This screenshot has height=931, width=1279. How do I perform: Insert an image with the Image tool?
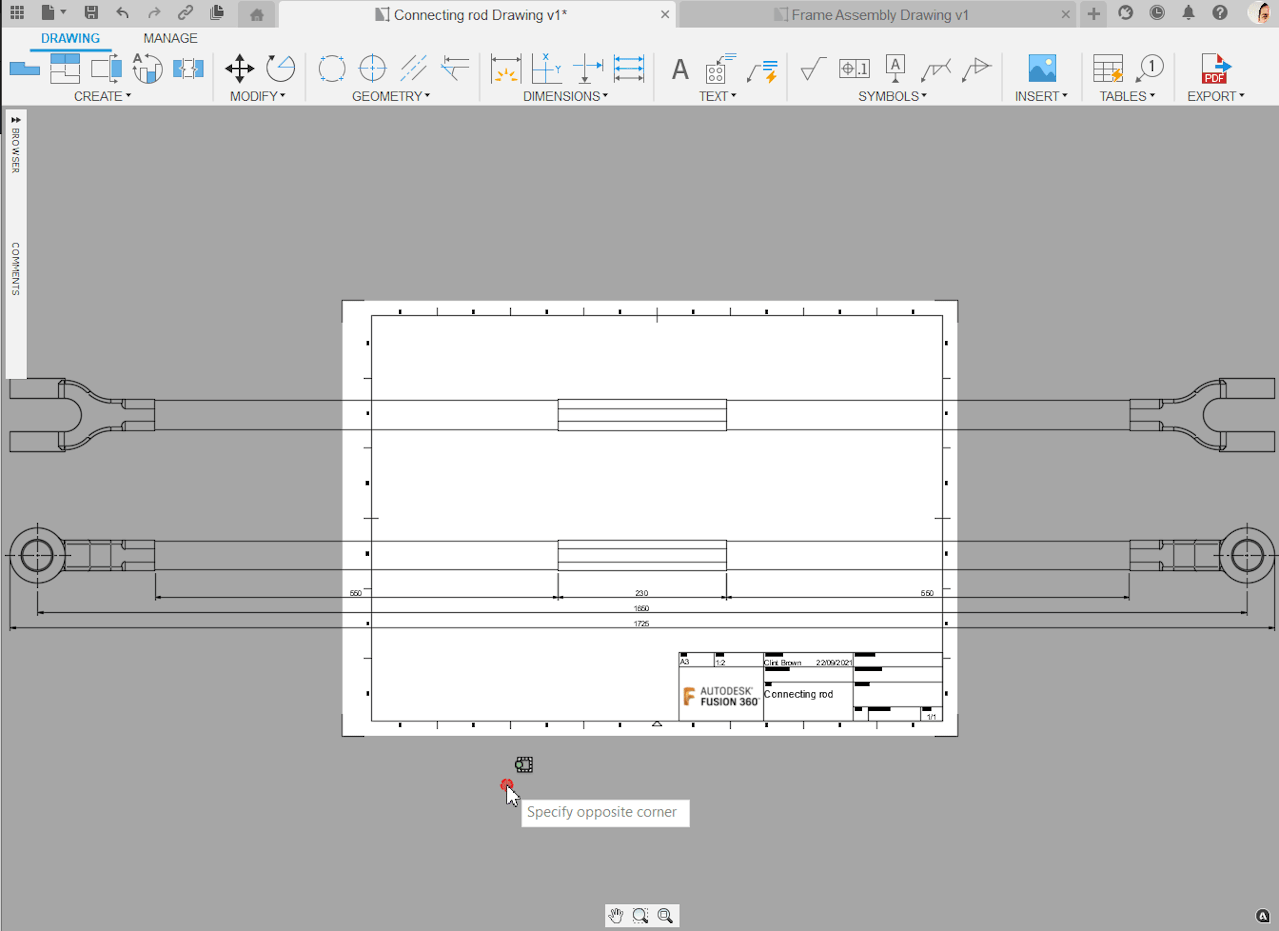pyautogui.click(x=1043, y=69)
